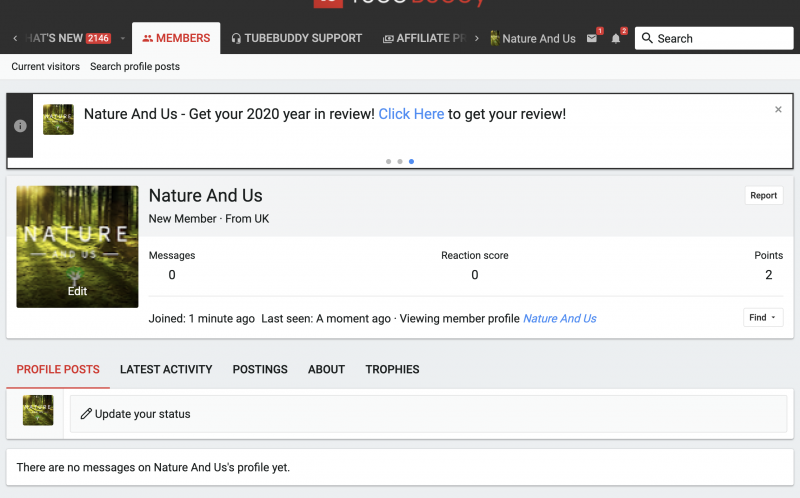The height and width of the screenshot is (498, 800).
Task: Click the small avatar beside status box
Action: (x=38, y=410)
